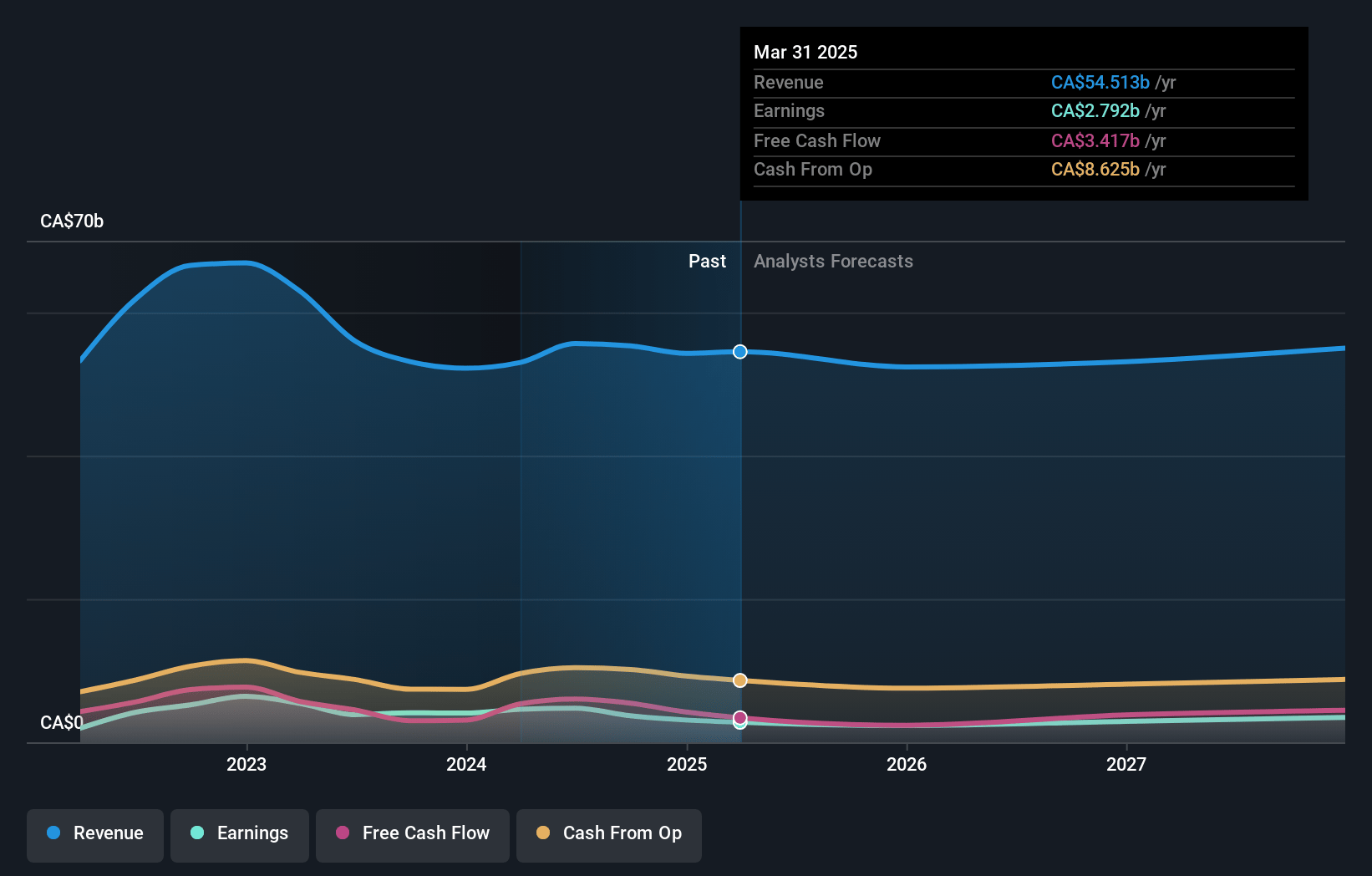Click the Revenue row label in tooltip
Image resolution: width=1372 pixels, height=876 pixels.
pos(789,83)
